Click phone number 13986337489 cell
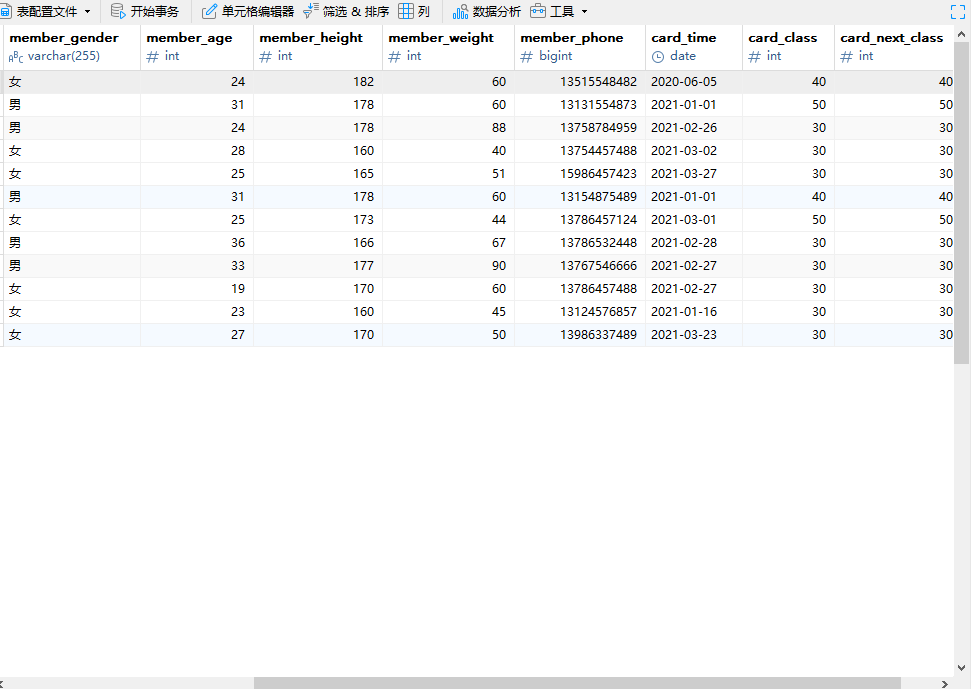This screenshot has height=689, width=972. coord(580,334)
